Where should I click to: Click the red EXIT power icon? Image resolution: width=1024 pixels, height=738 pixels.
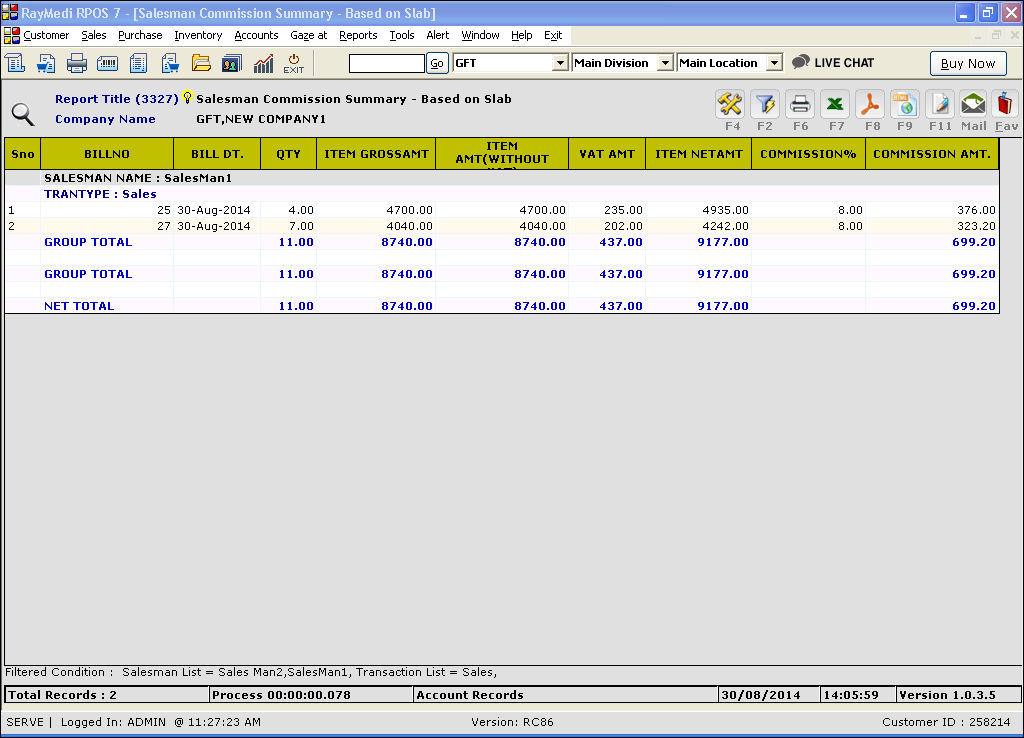pyautogui.click(x=293, y=63)
